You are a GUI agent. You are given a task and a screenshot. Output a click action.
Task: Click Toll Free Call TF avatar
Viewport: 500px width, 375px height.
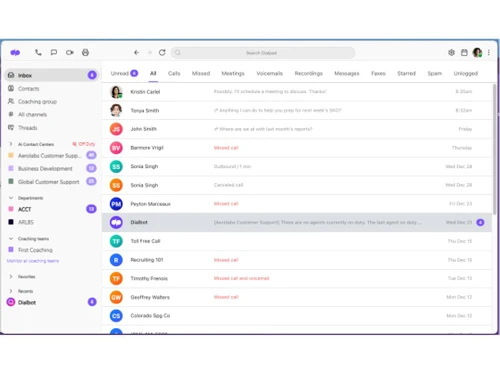(x=116, y=241)
